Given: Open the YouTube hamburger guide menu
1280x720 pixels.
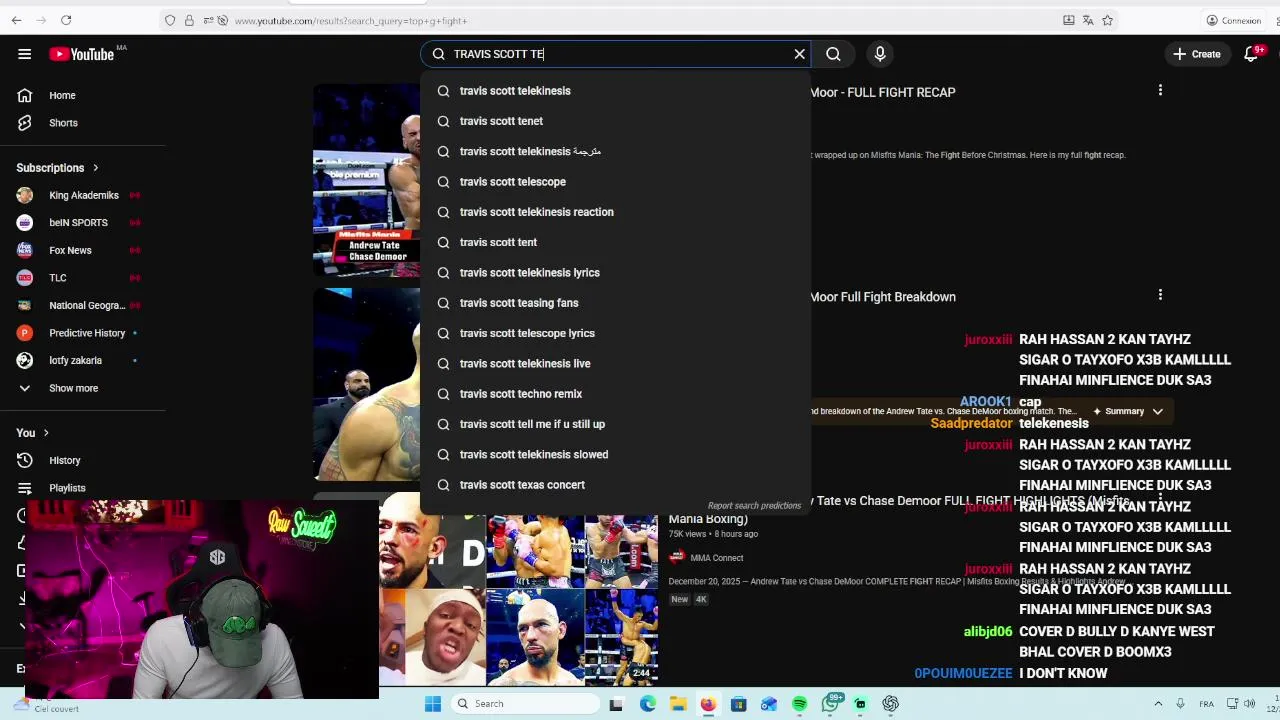Looking at the screenshot, I should click(x=24, y=54).
